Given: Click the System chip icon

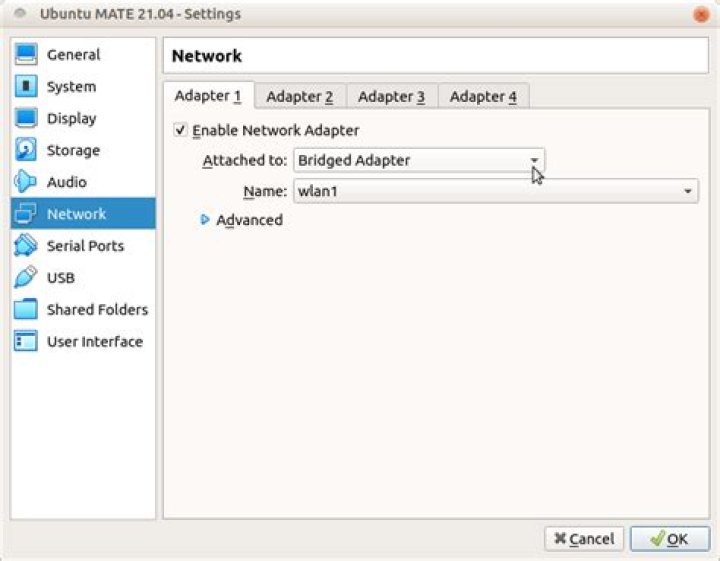Looking at the screenshot, I should (26, 86).
